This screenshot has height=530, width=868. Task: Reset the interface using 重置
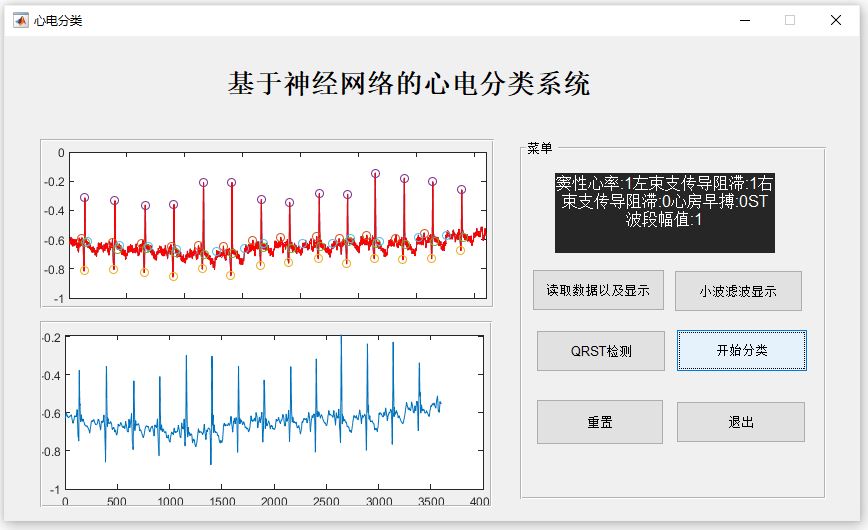600,422
